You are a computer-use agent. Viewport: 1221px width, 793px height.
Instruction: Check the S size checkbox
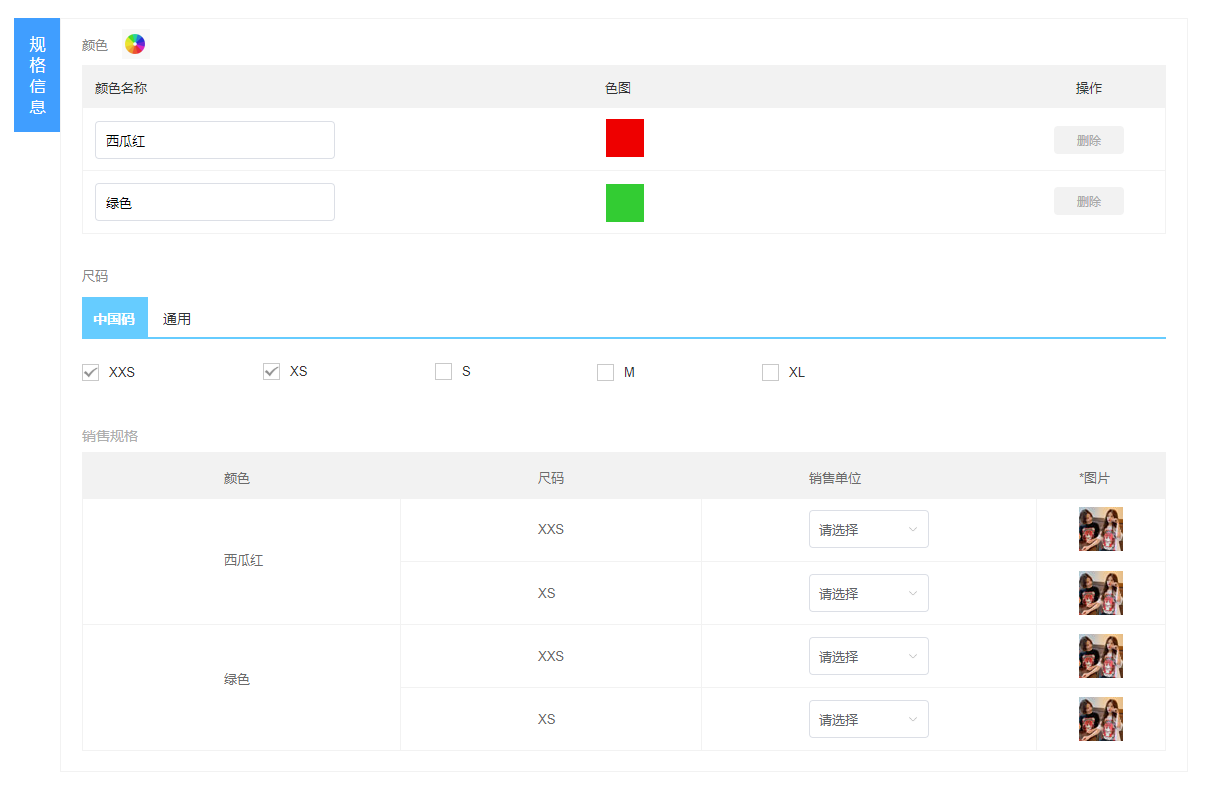pos(444,372)
